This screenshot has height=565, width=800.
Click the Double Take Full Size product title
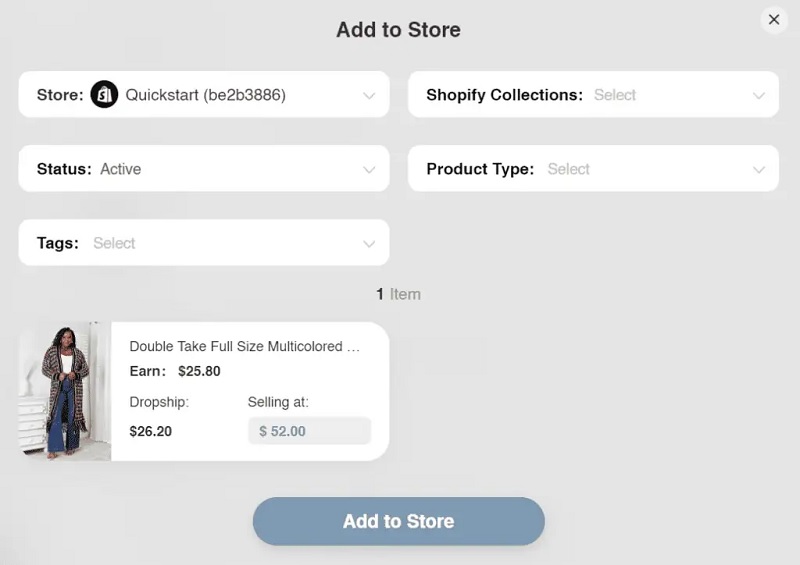[245, 346]
